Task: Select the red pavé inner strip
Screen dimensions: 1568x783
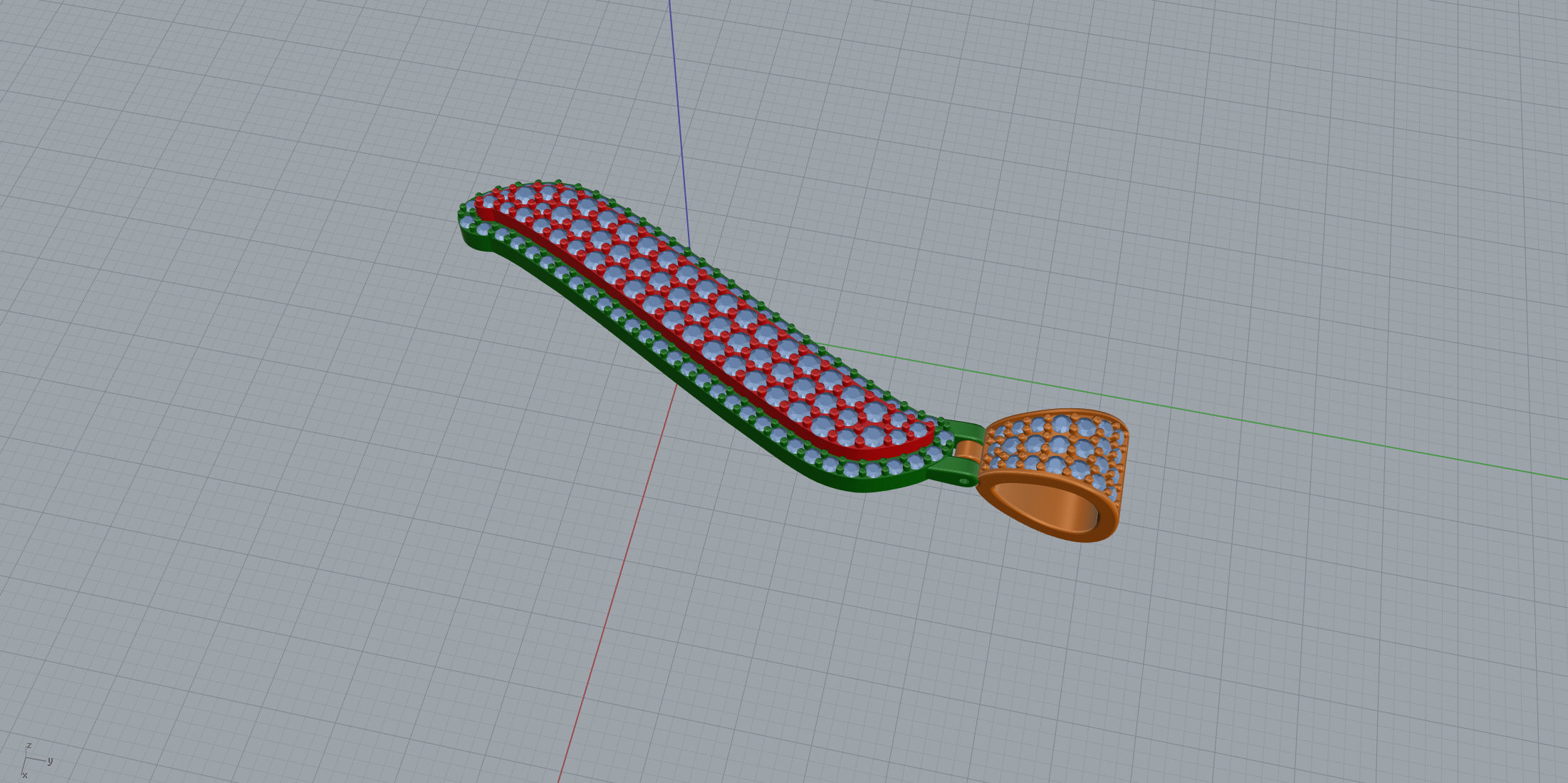Action: pyautogui.click(x=705, y=322)
